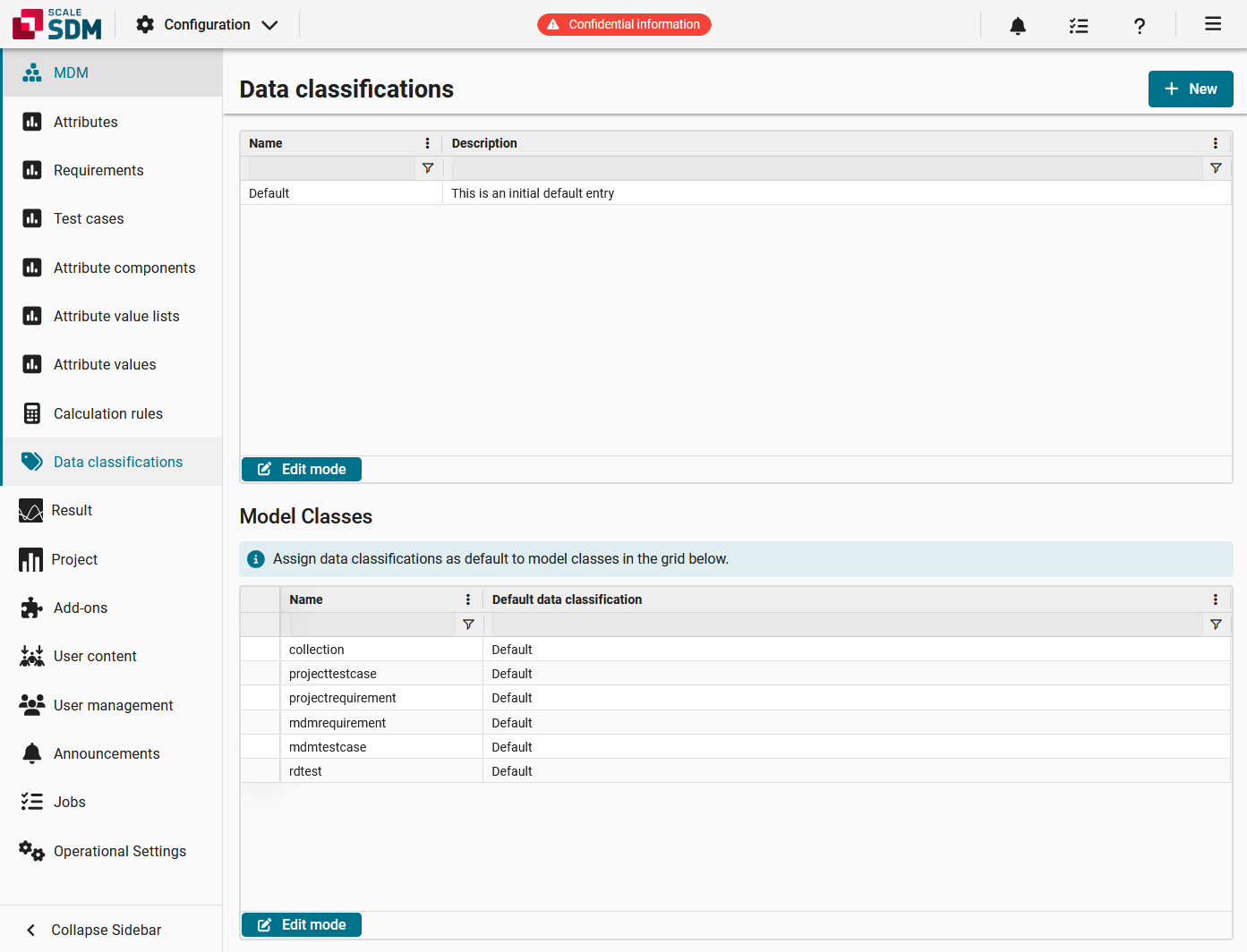Select the mdmtestcase row
The image size is (1247, 952).
click(x=736, y=747)
